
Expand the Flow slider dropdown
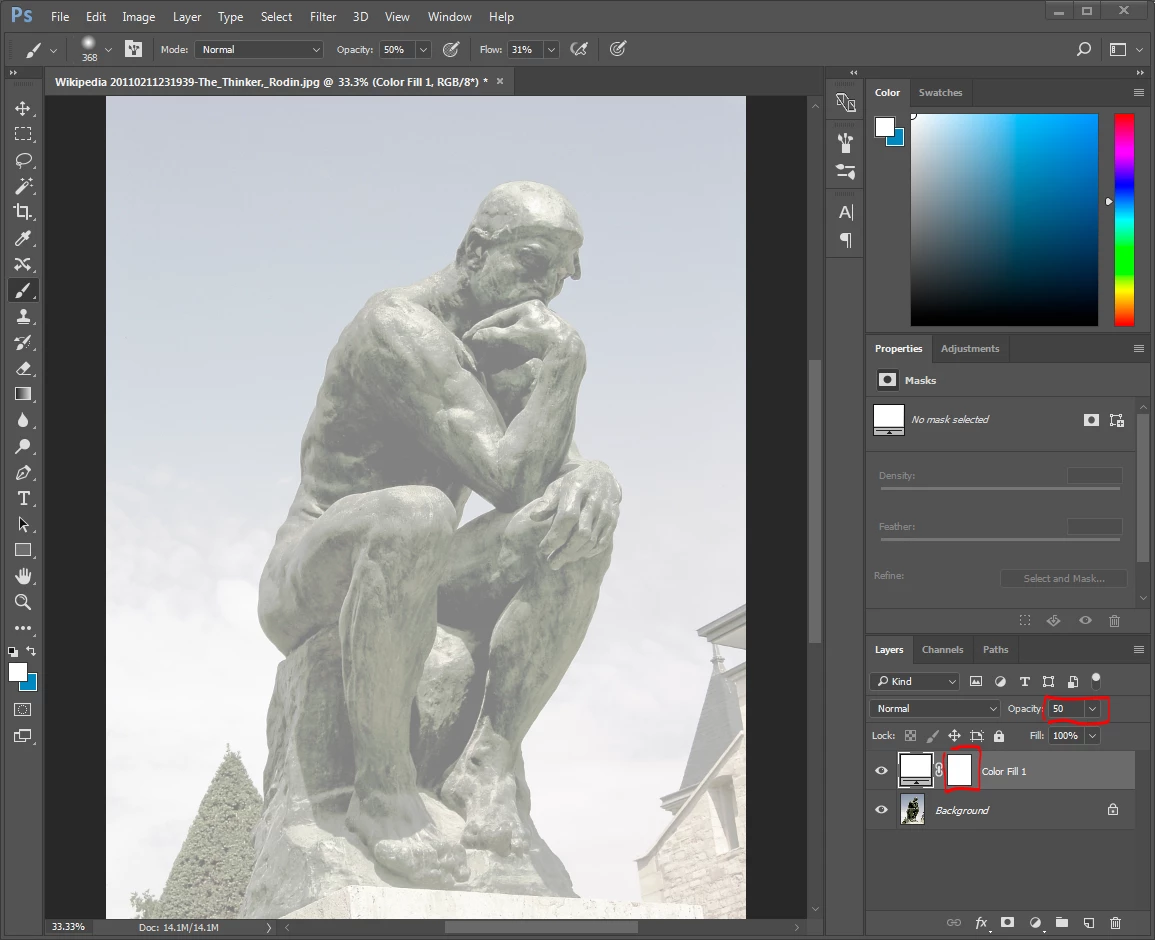[x=551, y=49]
